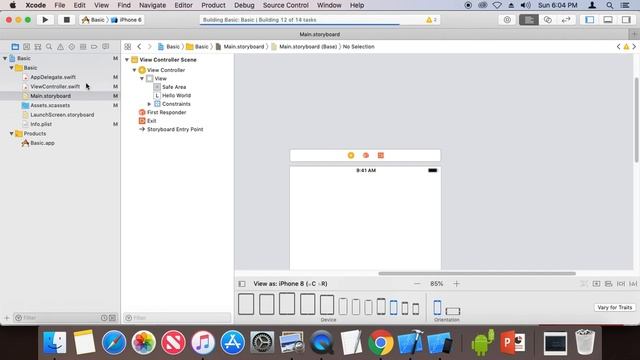Toggle the utilities inspector panel
This screenshot has width=640, height=360.
tap(626, 20)
